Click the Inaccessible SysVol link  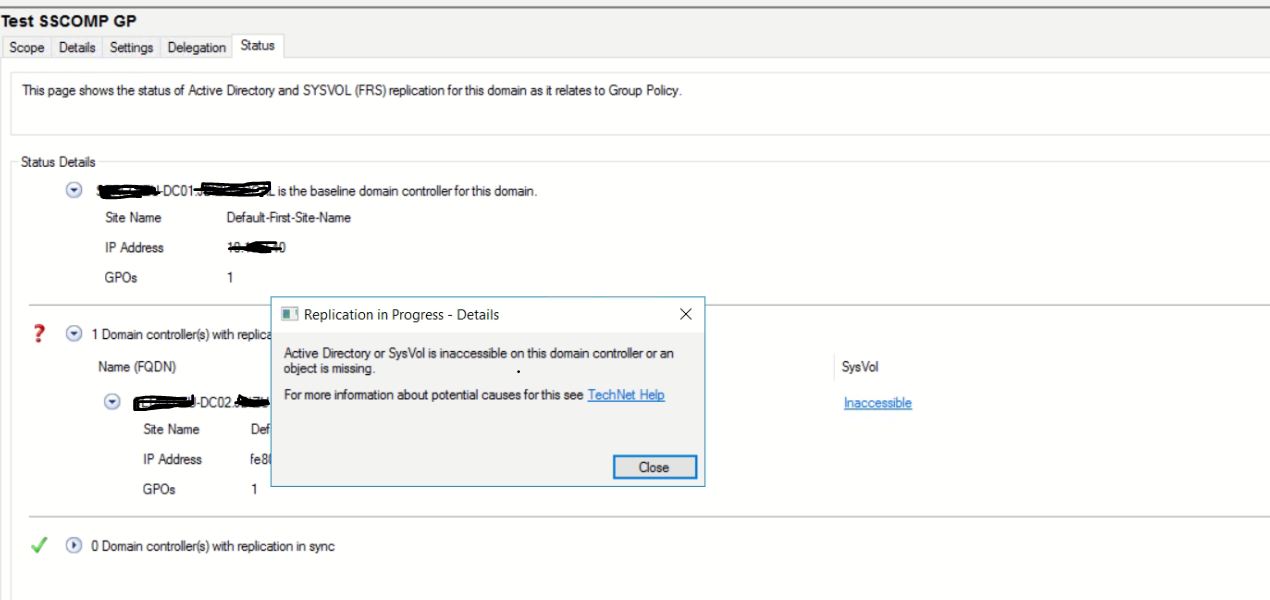(x=877, y=403)
